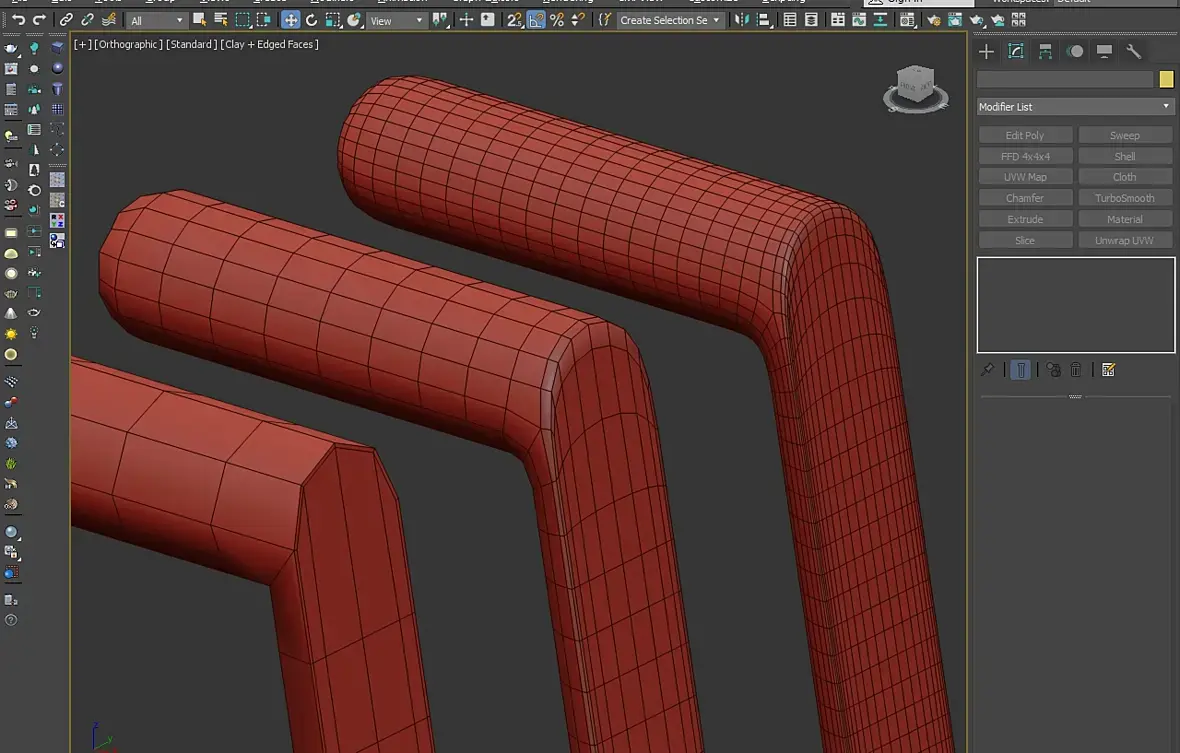This screenshot has height=753, width=1180.
Task: Click the Edit Poly modifier button
Action: (x=1025, y=135)
